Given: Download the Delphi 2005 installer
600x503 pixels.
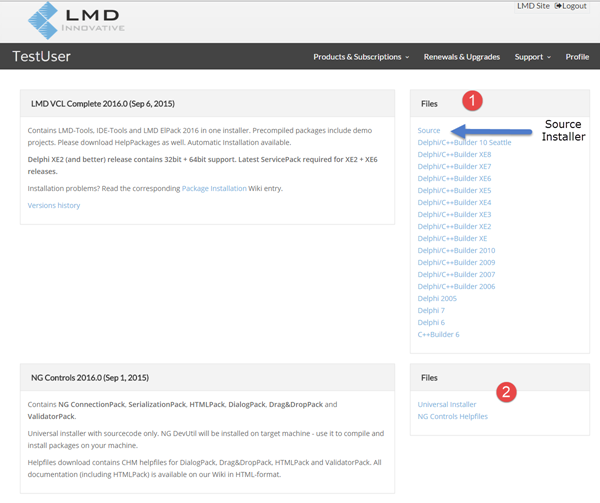Looking at the screenshot, I should pos(437,298).
